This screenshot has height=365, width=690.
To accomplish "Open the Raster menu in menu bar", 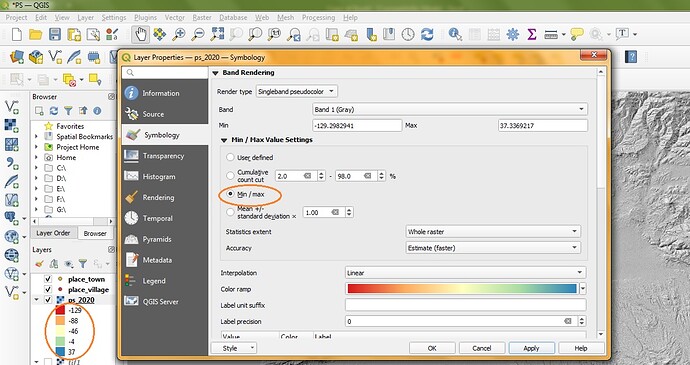I will (x=202, y=18).
